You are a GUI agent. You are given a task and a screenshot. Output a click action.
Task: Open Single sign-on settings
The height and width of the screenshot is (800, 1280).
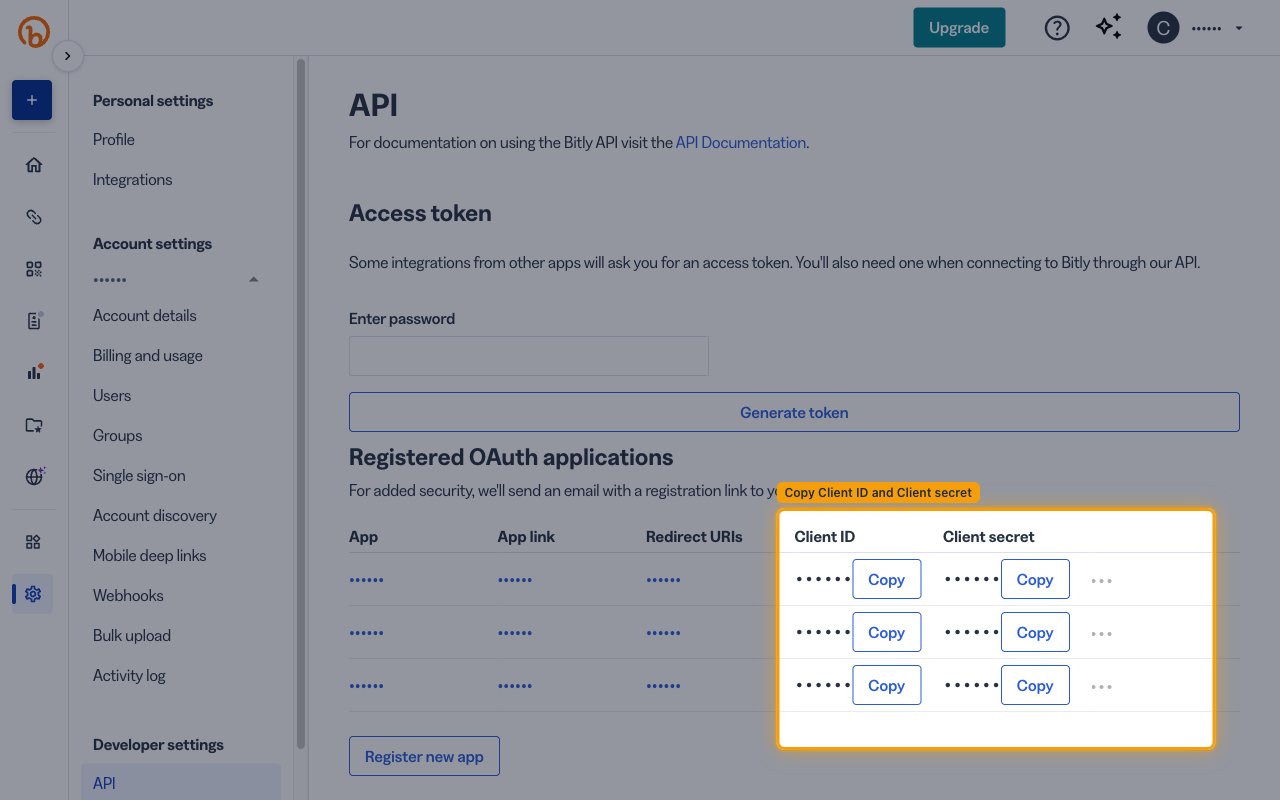(139, 476)
